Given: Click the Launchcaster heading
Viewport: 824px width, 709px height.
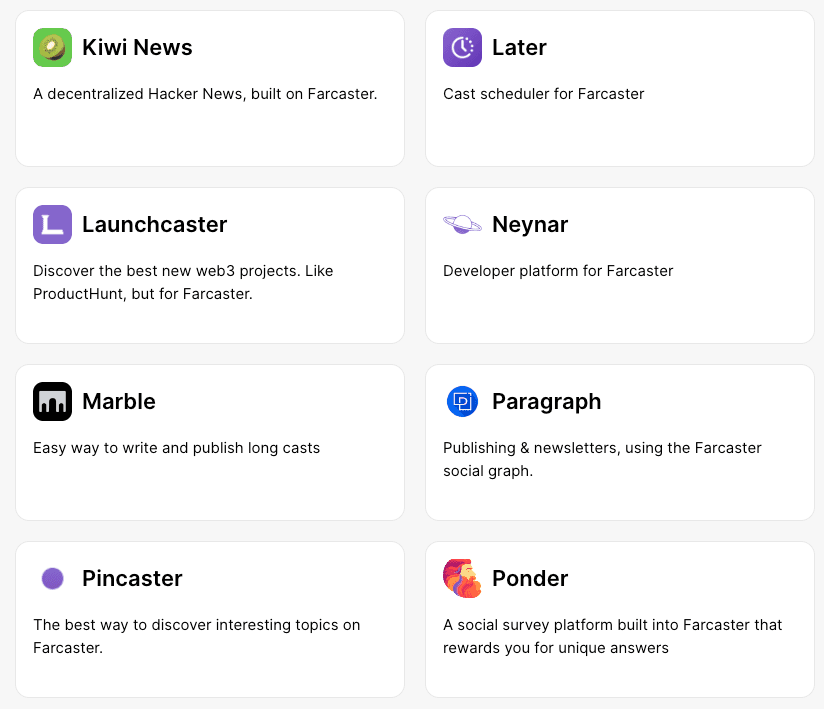Looking at the screenshot, I should click(154, 224).
